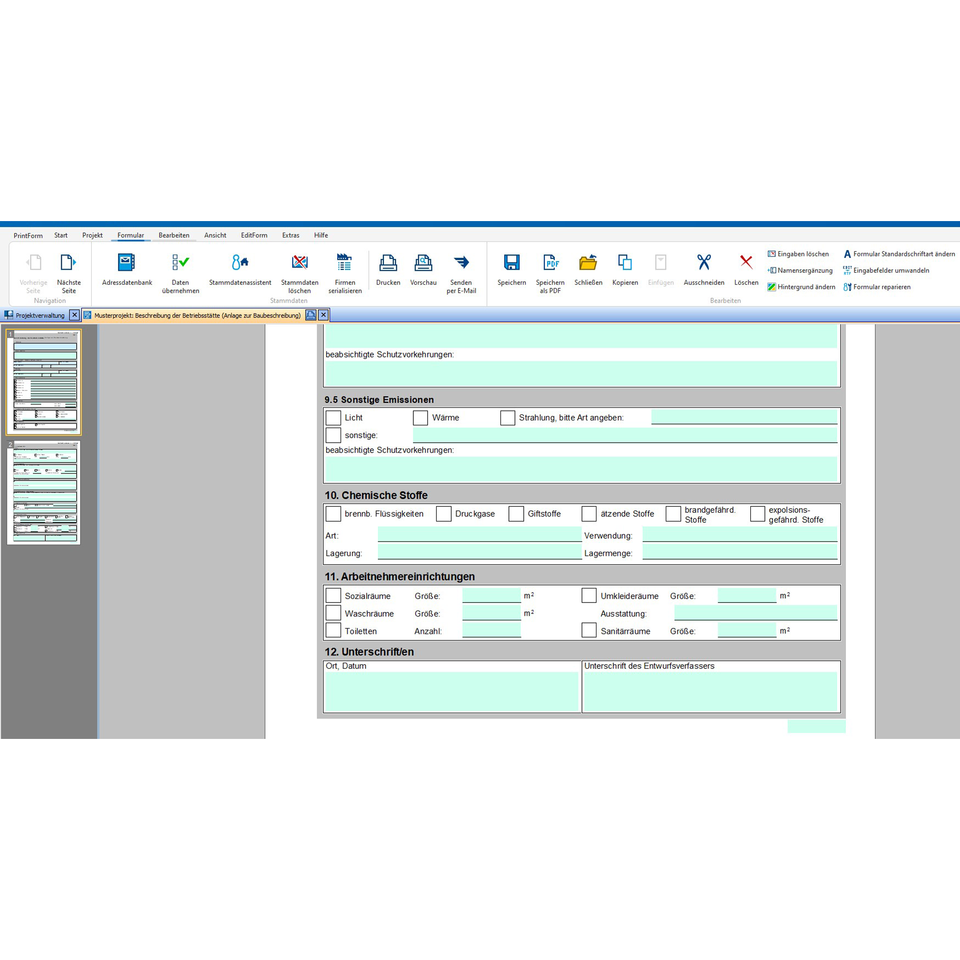This screenshot has width=960, height=960.
Task: Tick brandgefährd. Stoffe checkbox
Action: [673, 514]
